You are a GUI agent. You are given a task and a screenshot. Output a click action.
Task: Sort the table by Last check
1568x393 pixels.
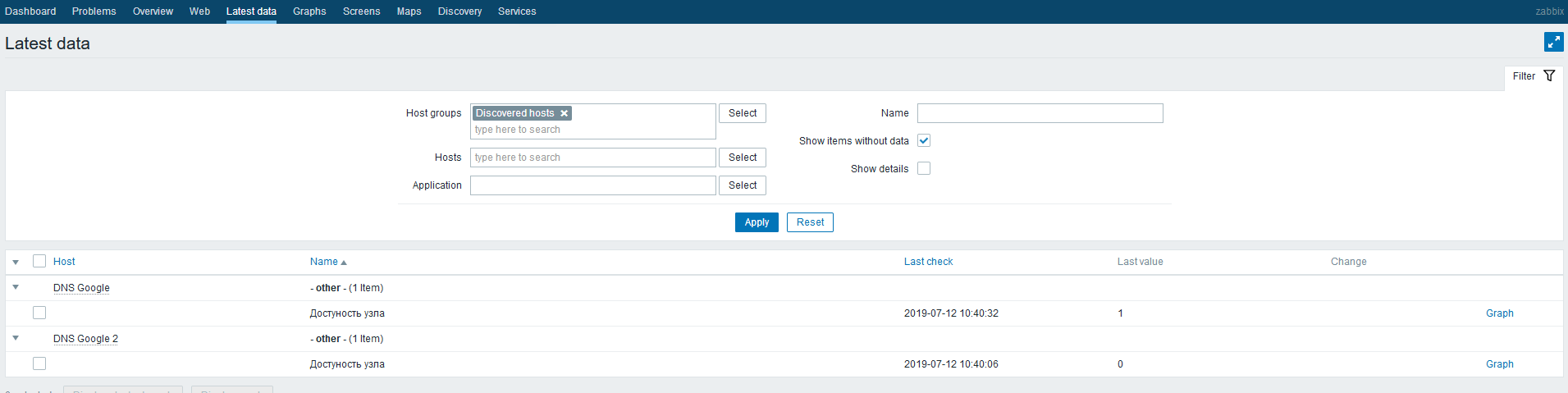(928, 262)
